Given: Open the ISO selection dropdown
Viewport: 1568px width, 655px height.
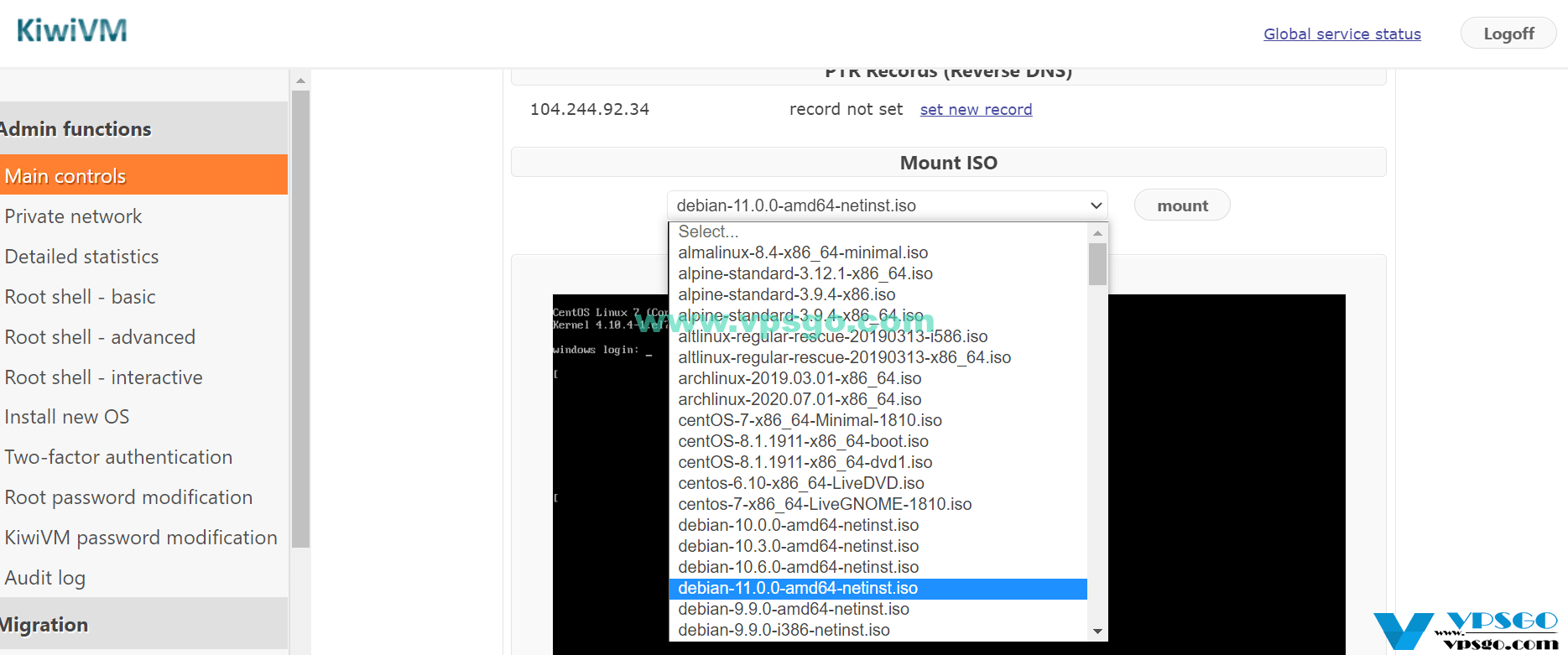Looking at the screenshot, I should tap(888, 205).
